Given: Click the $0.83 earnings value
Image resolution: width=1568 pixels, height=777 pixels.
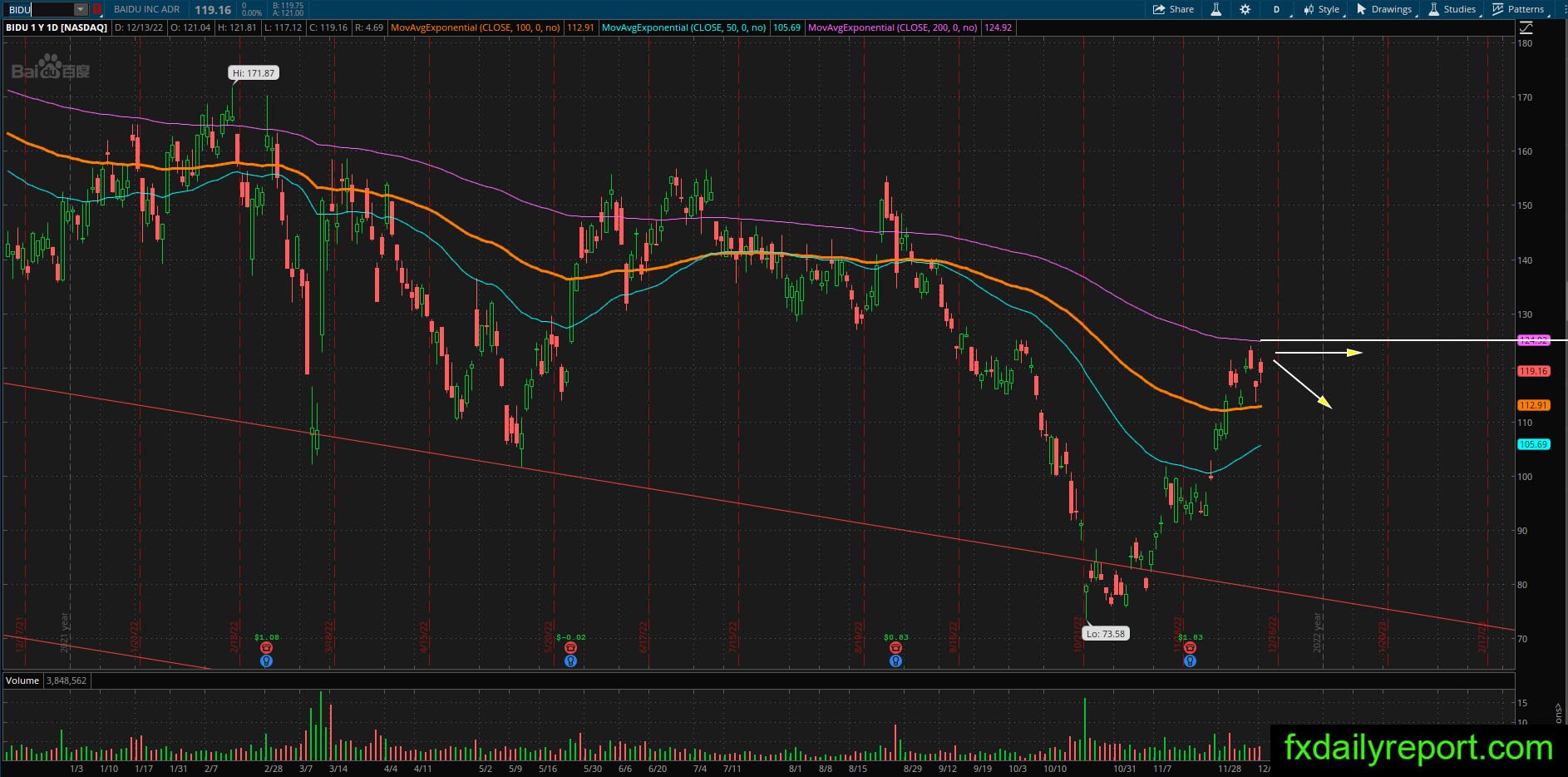Looking at the screenshot, I should click(x=895, y=637).
